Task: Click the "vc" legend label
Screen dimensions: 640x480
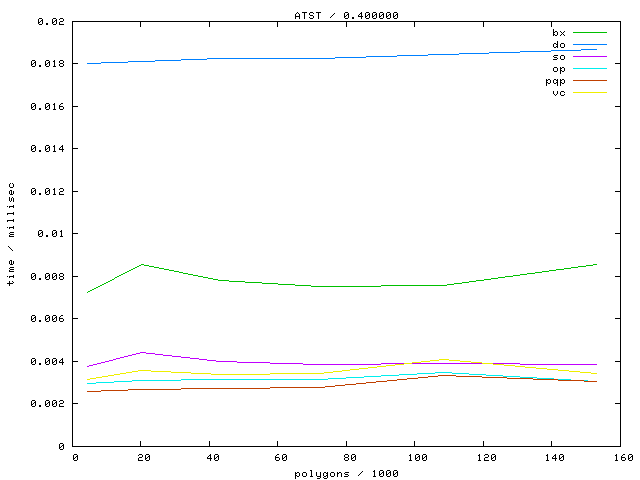Action: tap(558, 93)
